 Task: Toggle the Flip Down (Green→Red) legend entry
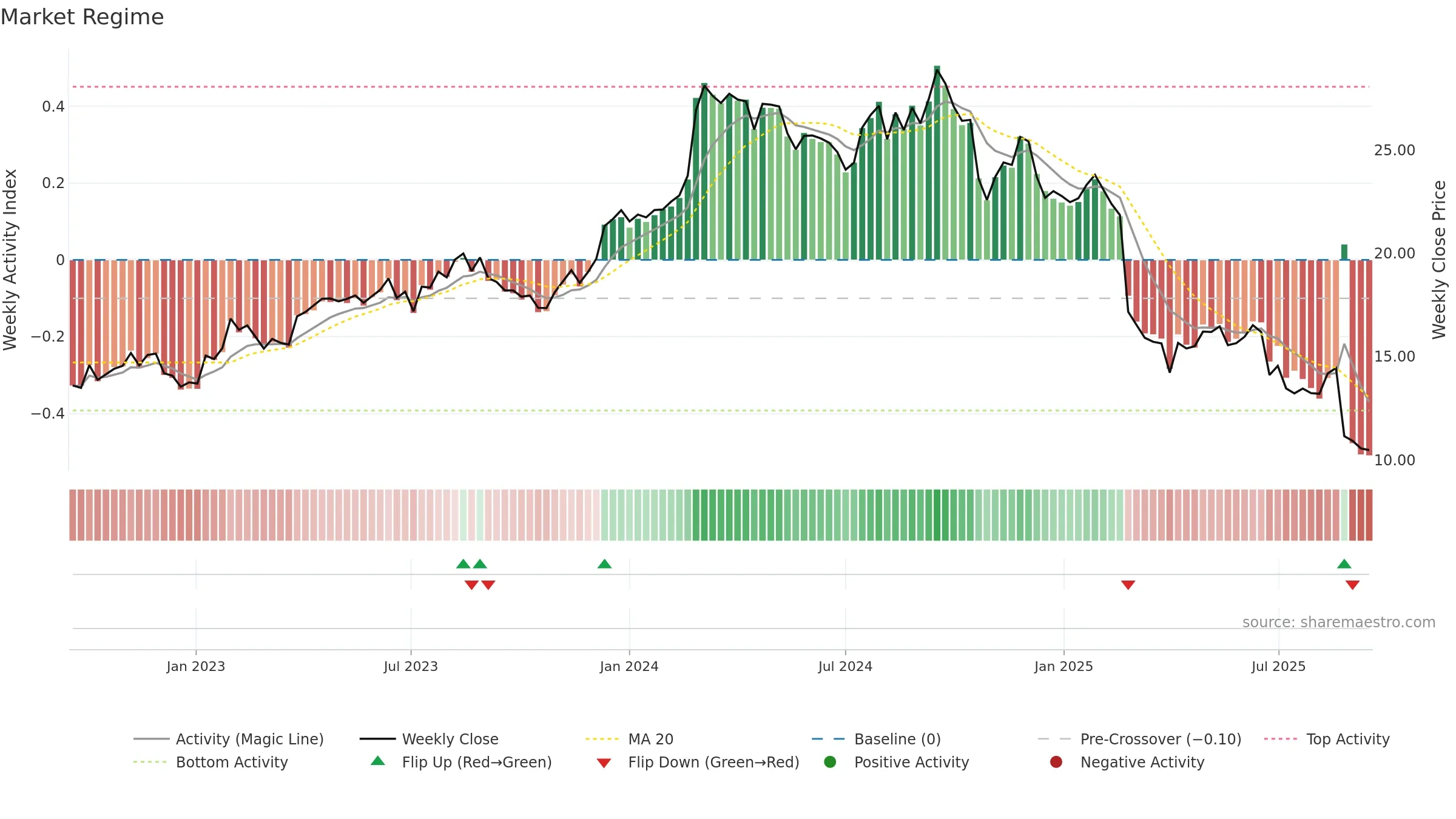pos(698,762)
